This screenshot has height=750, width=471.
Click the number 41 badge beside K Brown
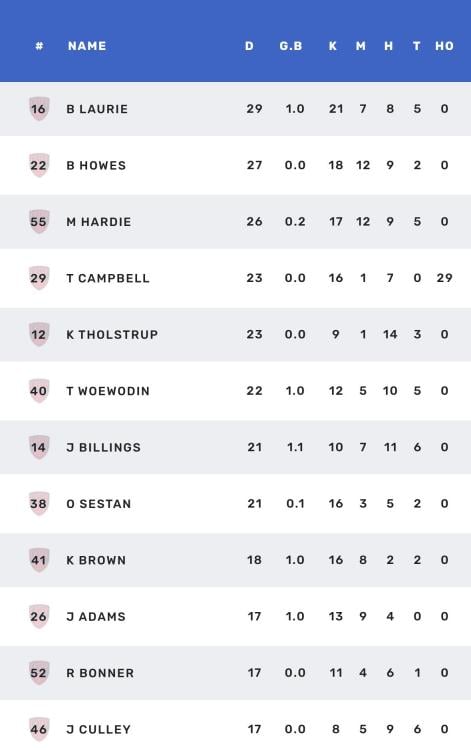pyautogui.click(x=39, y=561)
